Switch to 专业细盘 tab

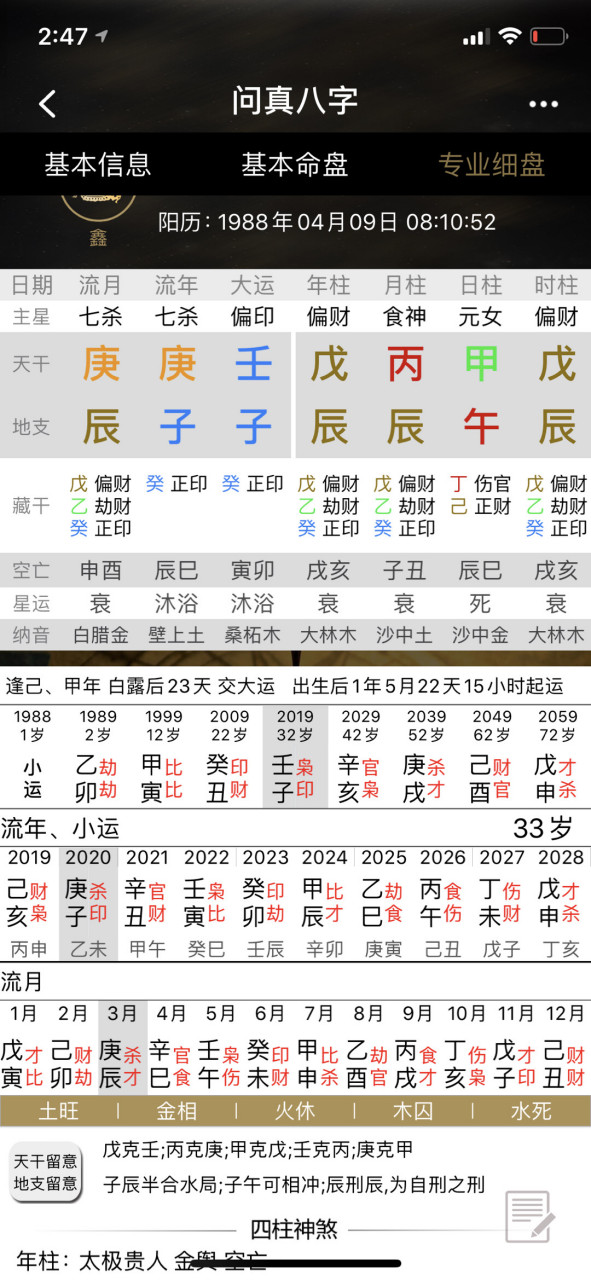(x=492, y=164)
